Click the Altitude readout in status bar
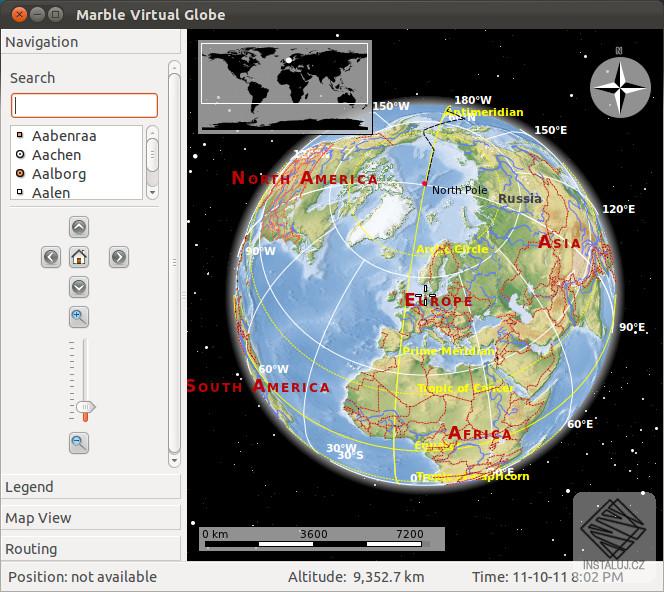Screen dimensions: 664x592 (356, 577)
